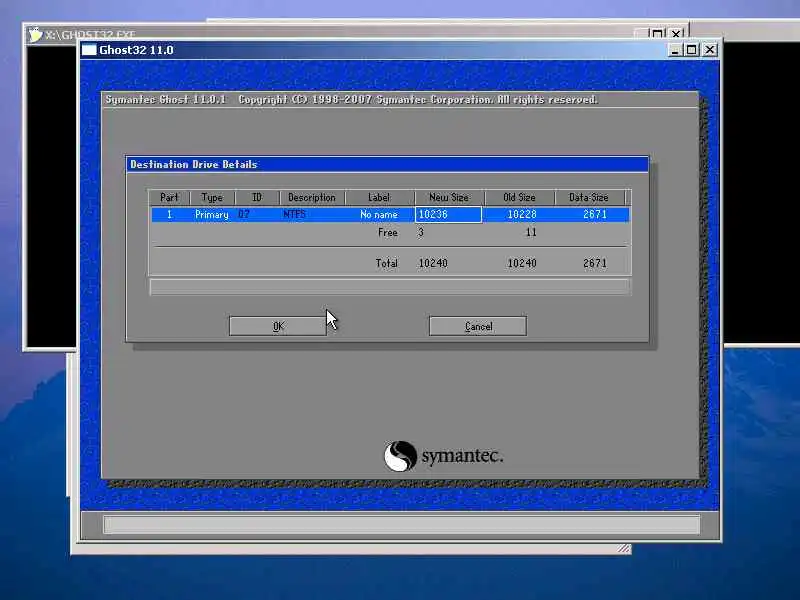800x600 pixels.
Task: Click the Symantec Ghost copyright header text
Action: click(352, 99)
